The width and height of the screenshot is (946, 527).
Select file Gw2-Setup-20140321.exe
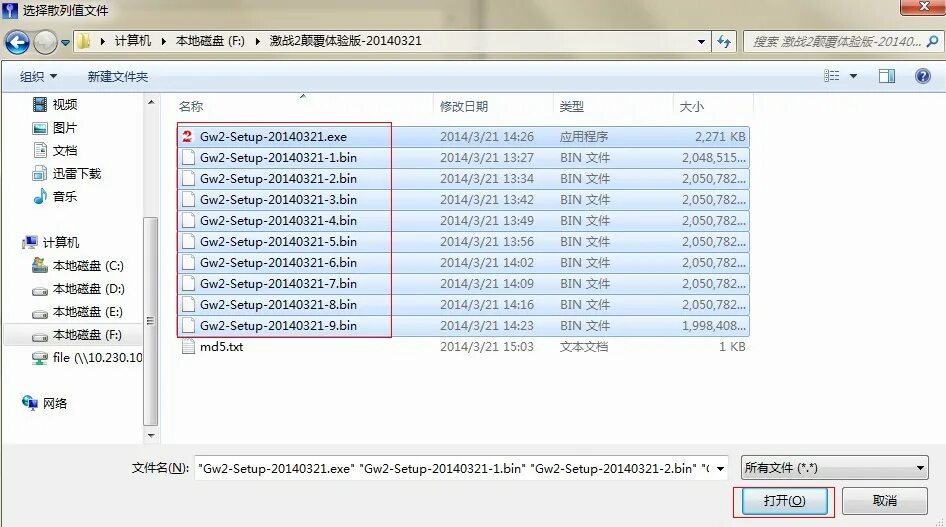point(463,137)
